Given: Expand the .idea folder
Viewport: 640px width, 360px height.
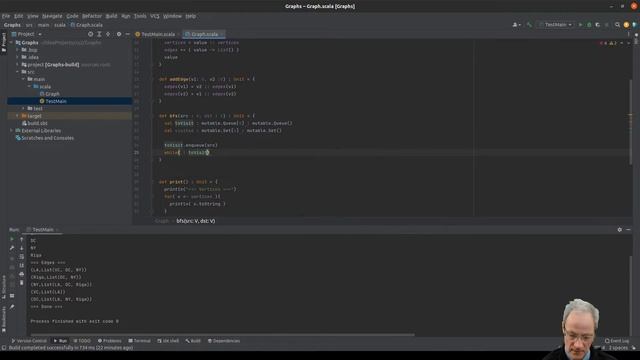Looking at the screenshot, I should tap(18, 57).
